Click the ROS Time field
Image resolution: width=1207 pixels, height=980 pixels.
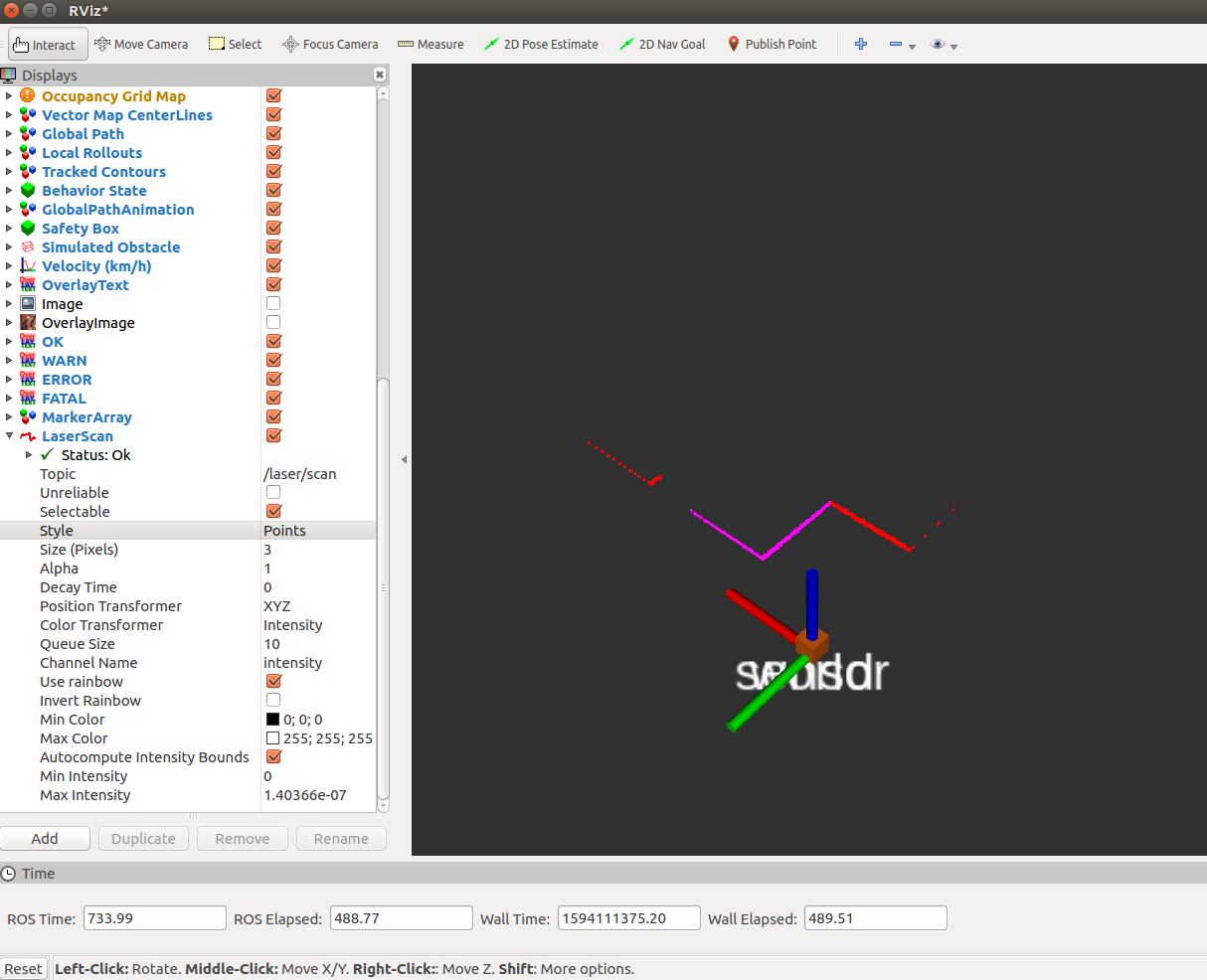(x=155, y=918)
